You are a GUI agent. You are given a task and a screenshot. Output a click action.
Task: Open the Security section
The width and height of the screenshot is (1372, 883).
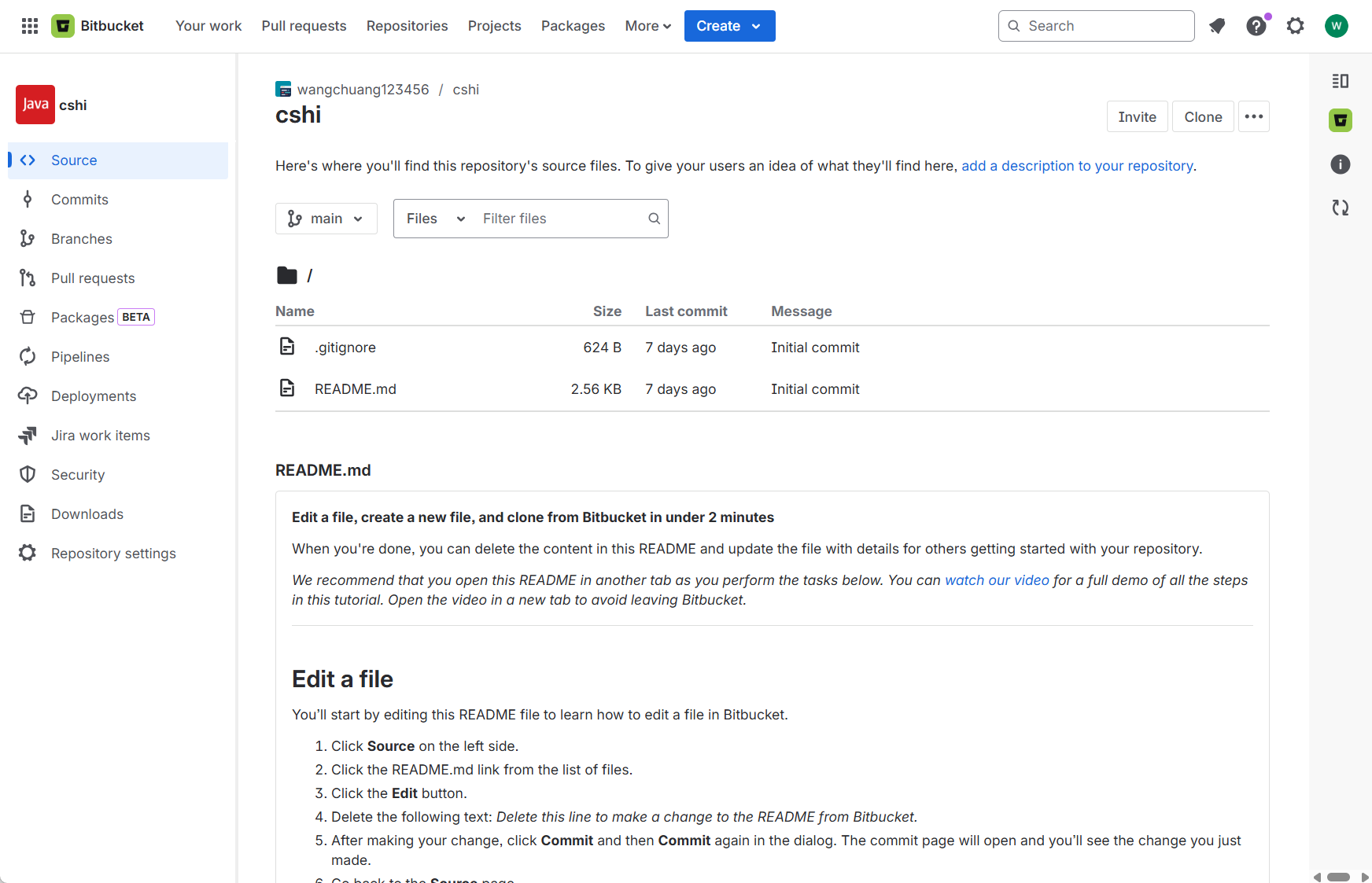tap(77, 474)
